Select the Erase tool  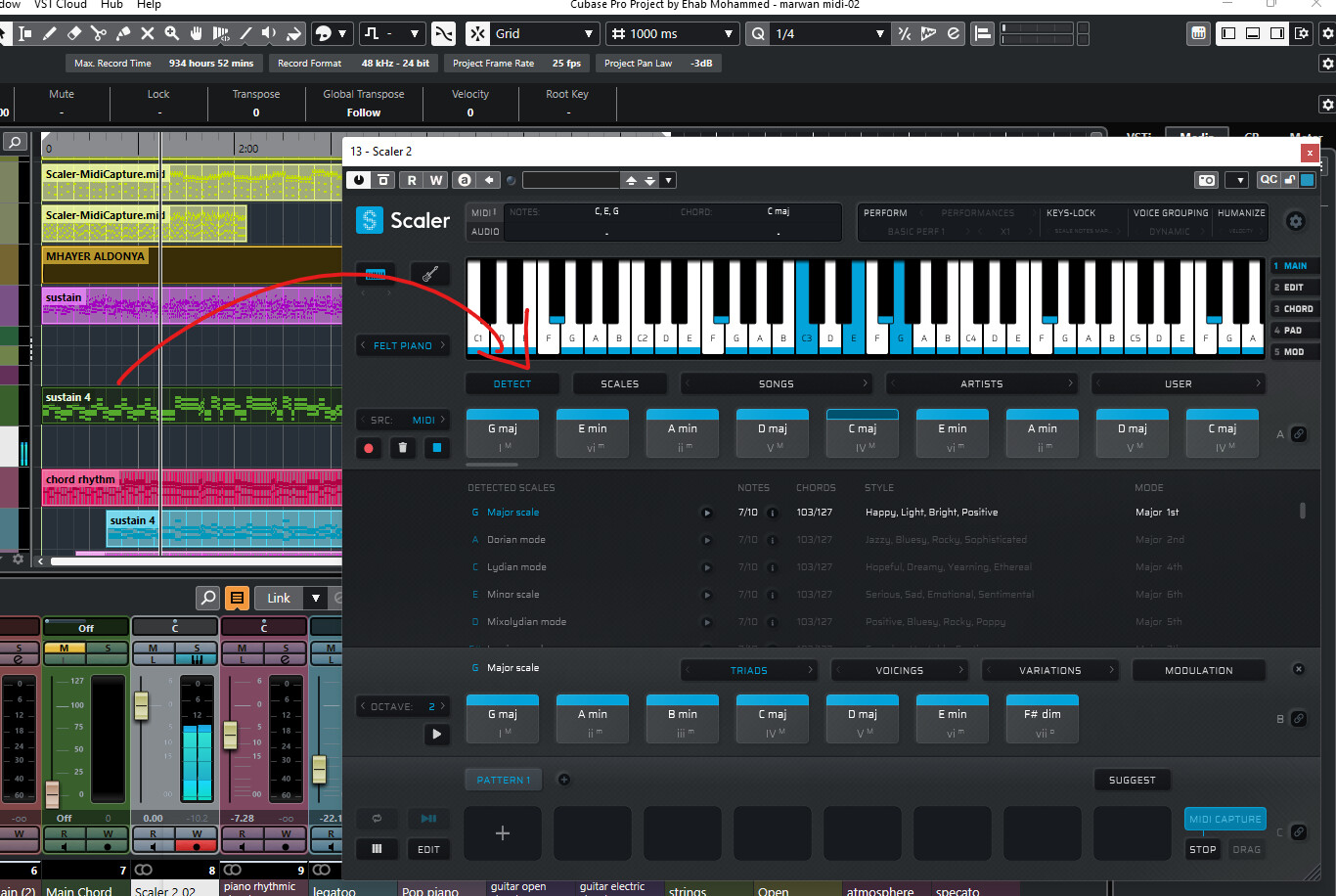[x=74, y=33]
